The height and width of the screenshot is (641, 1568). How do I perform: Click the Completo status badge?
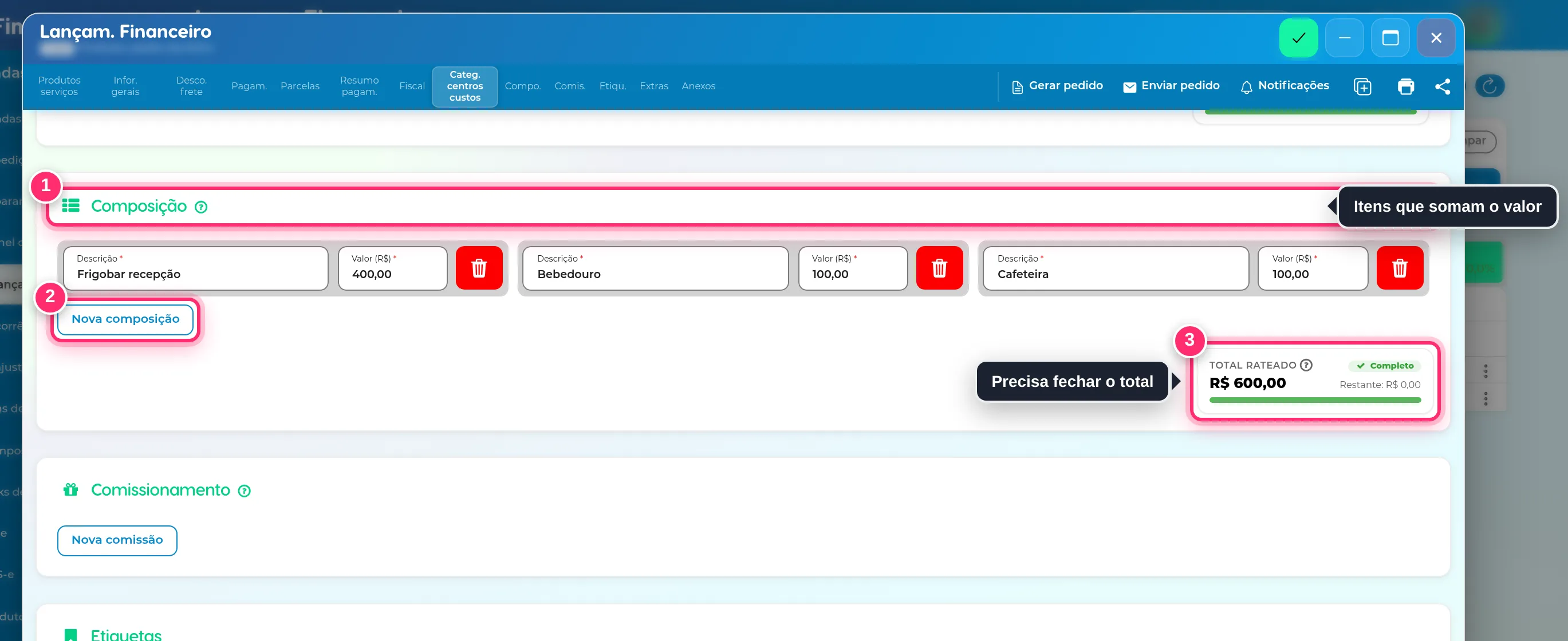click(x=1385, y=366)
